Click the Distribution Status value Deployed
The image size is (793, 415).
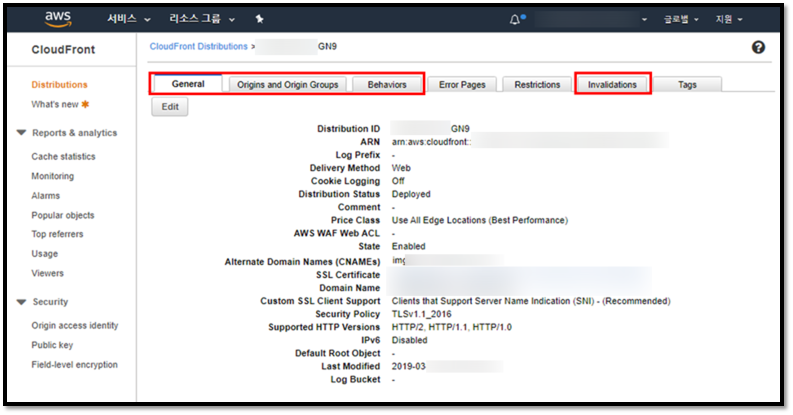pos(411,194)
